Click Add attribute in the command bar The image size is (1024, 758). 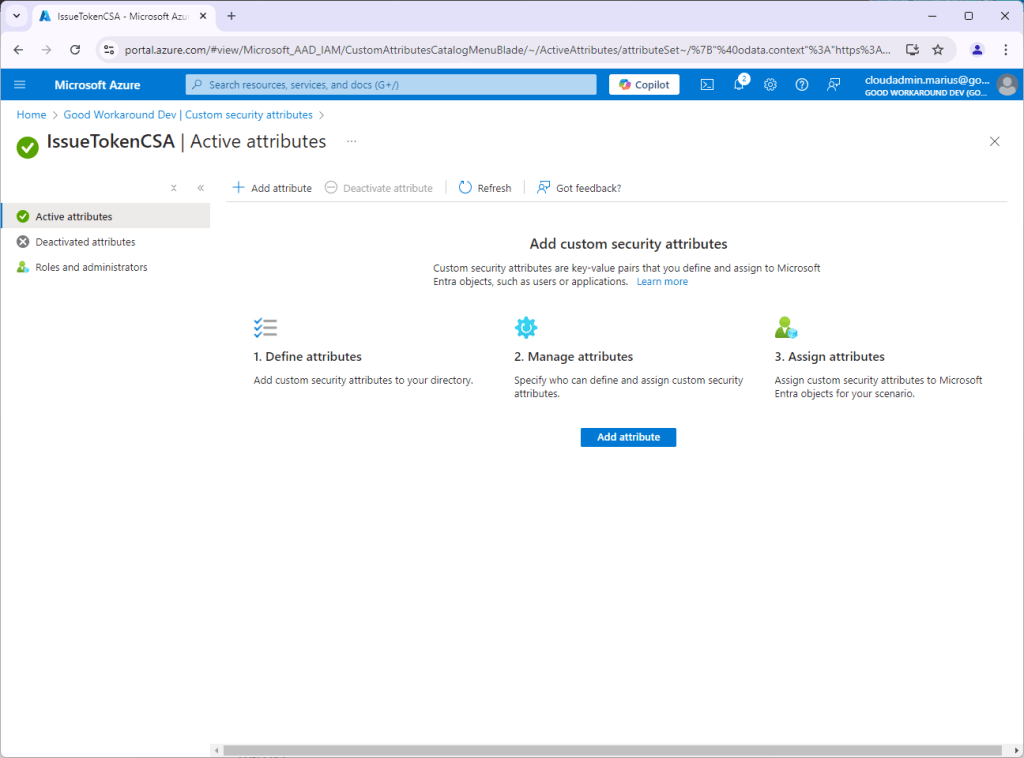(x=272, y=188)
